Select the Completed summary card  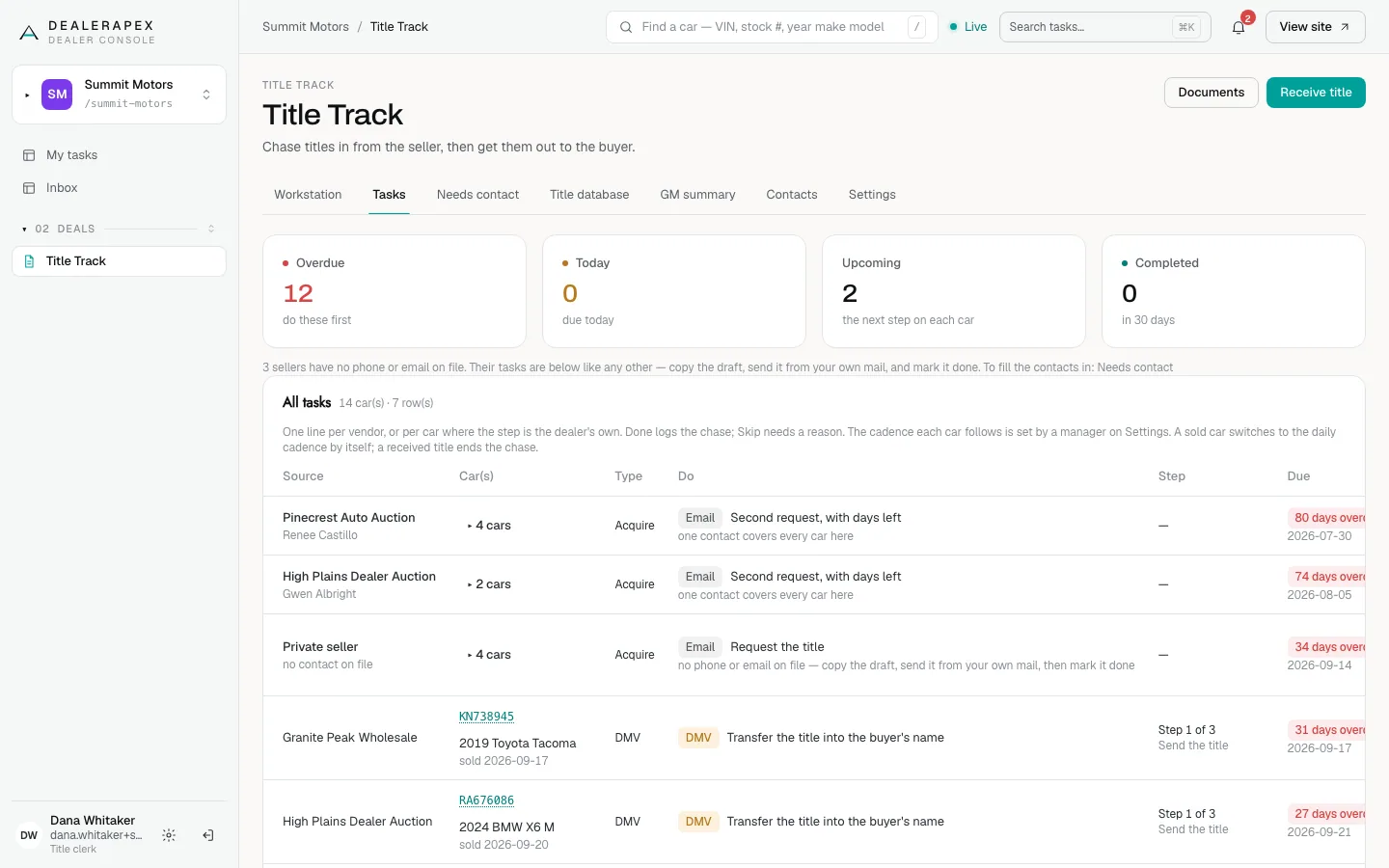pyautogui.click(x=1234, y=291)
